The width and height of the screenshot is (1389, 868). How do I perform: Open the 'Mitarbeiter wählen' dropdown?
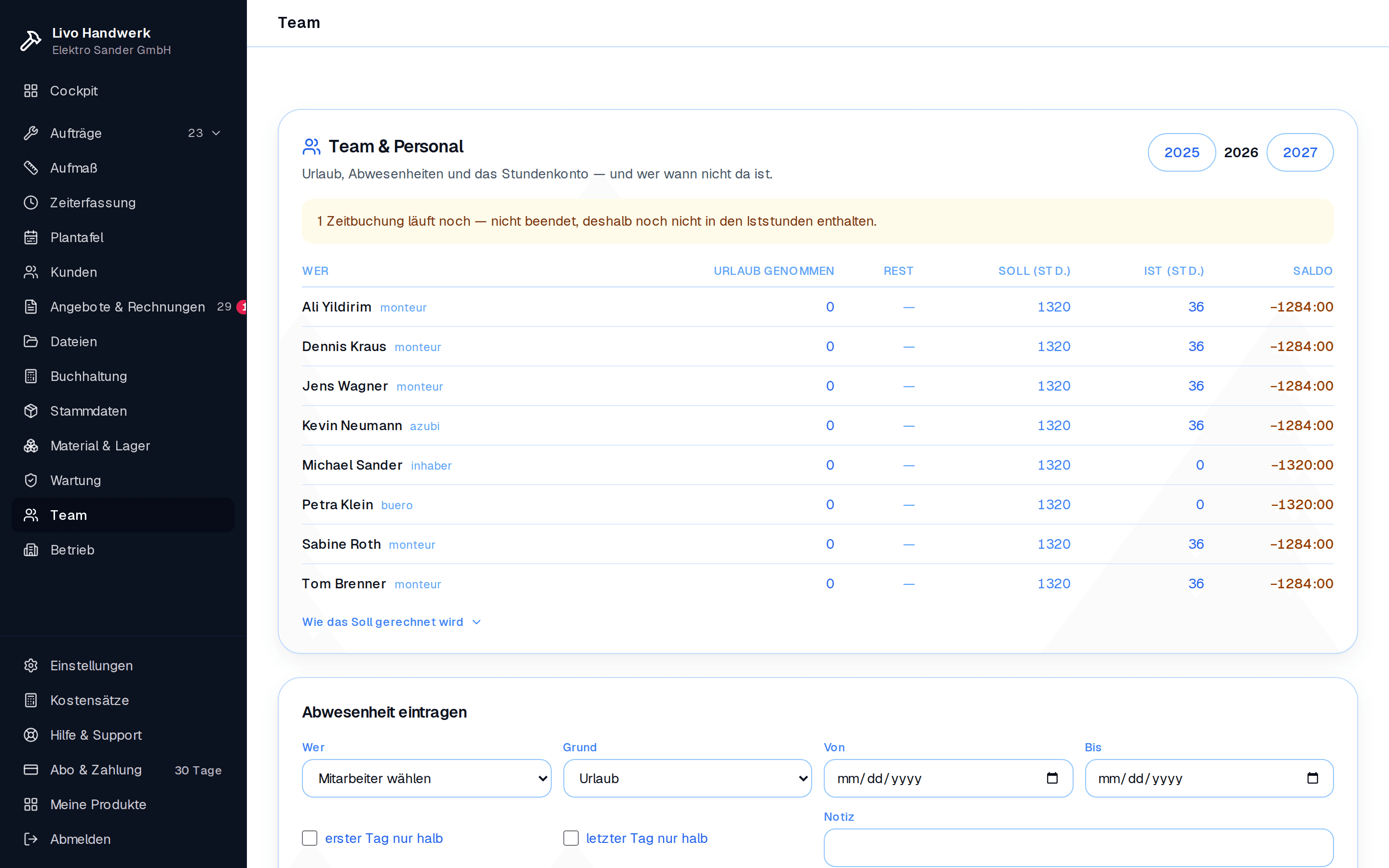click(x=426, y=778)
